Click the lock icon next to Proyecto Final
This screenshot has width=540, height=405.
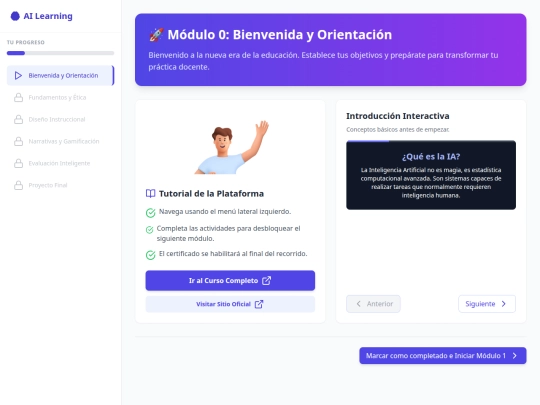click(x=18, y=185)
